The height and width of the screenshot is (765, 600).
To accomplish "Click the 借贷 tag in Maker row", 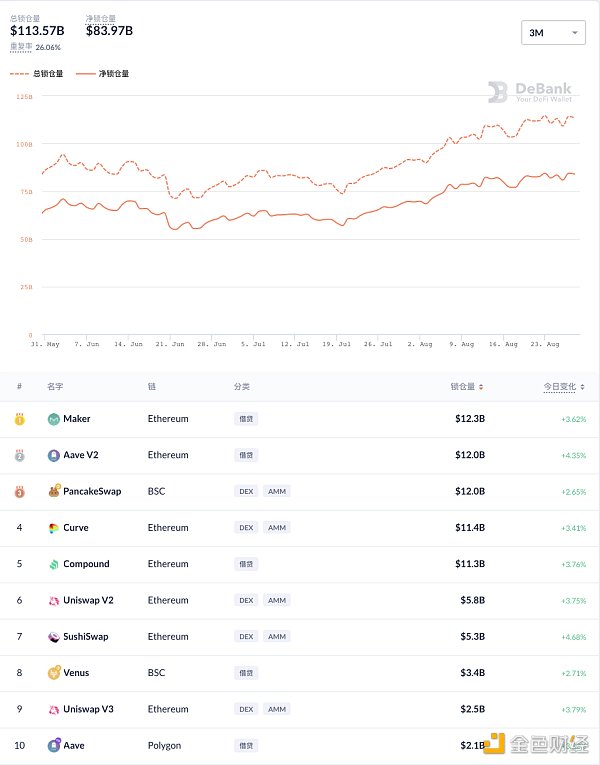I will point(245,419).
